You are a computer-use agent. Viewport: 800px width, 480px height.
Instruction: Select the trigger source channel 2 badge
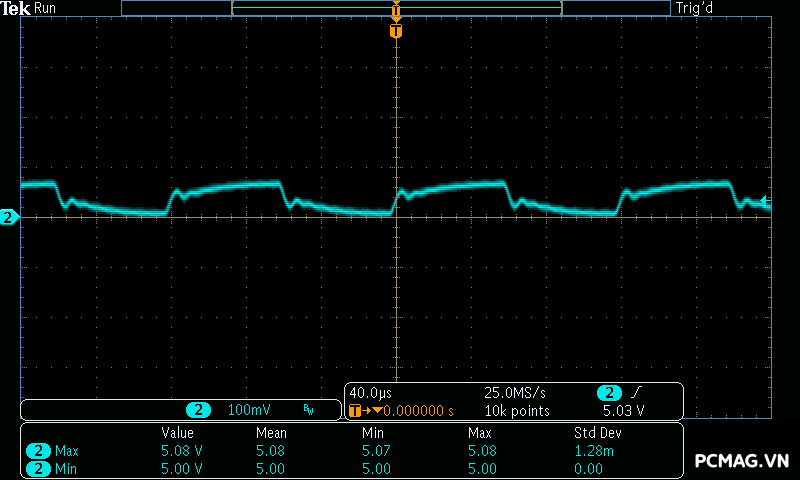pos(609,393)
